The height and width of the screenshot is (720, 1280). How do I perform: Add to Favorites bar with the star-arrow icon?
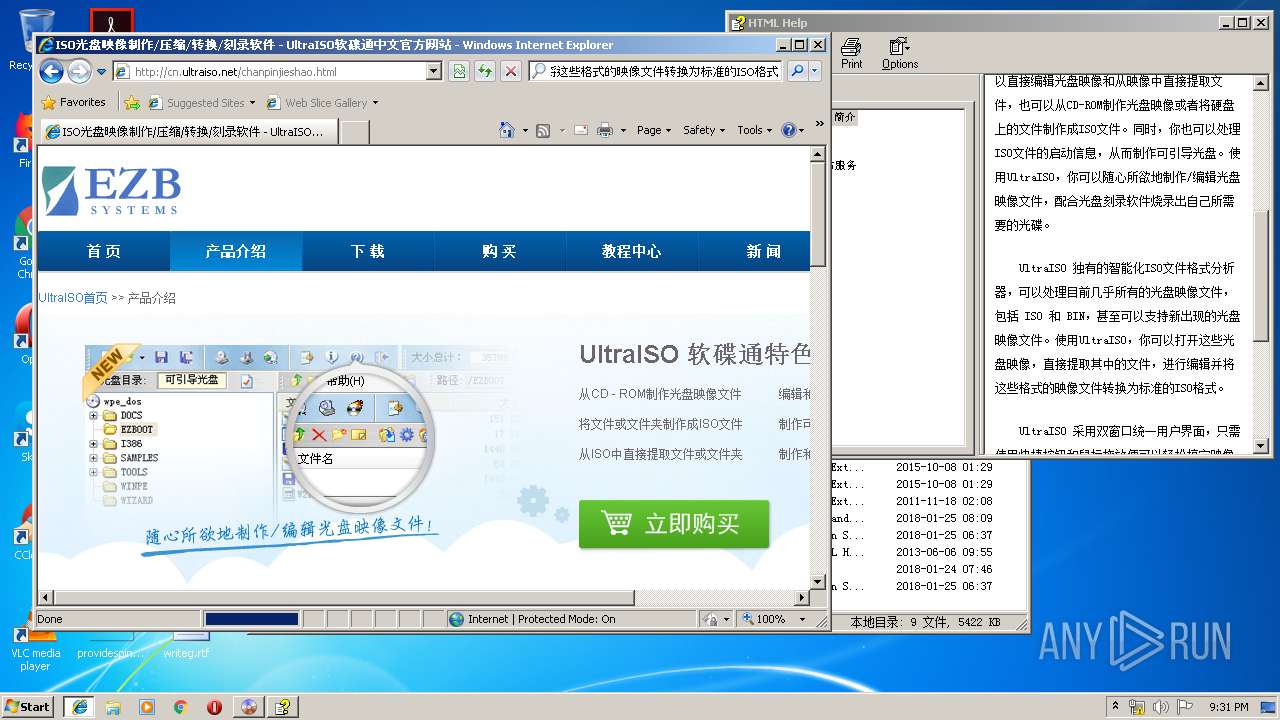point(131,102)
